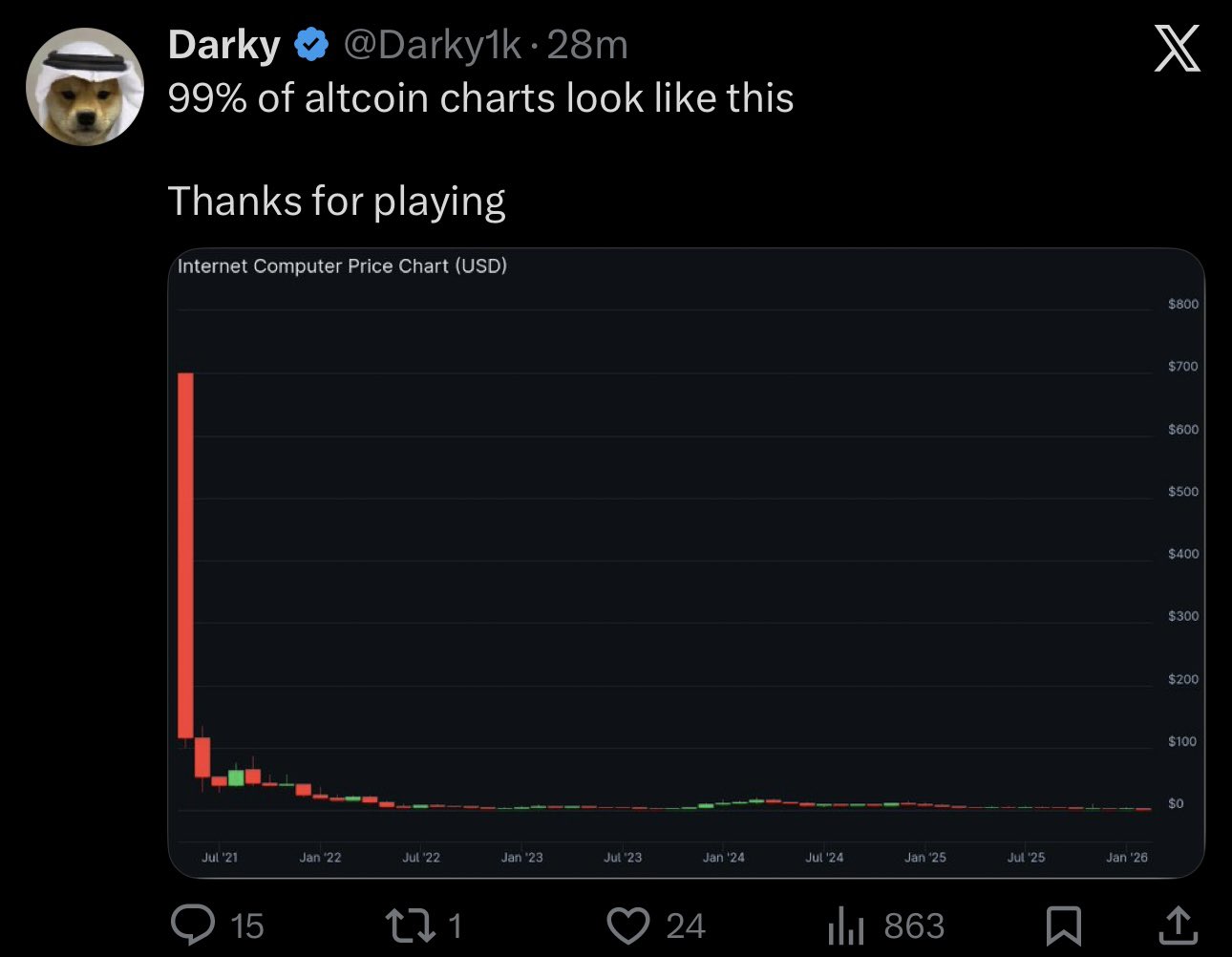
Task: Open the Internet Computer price chart image
Action: [686, 562]
